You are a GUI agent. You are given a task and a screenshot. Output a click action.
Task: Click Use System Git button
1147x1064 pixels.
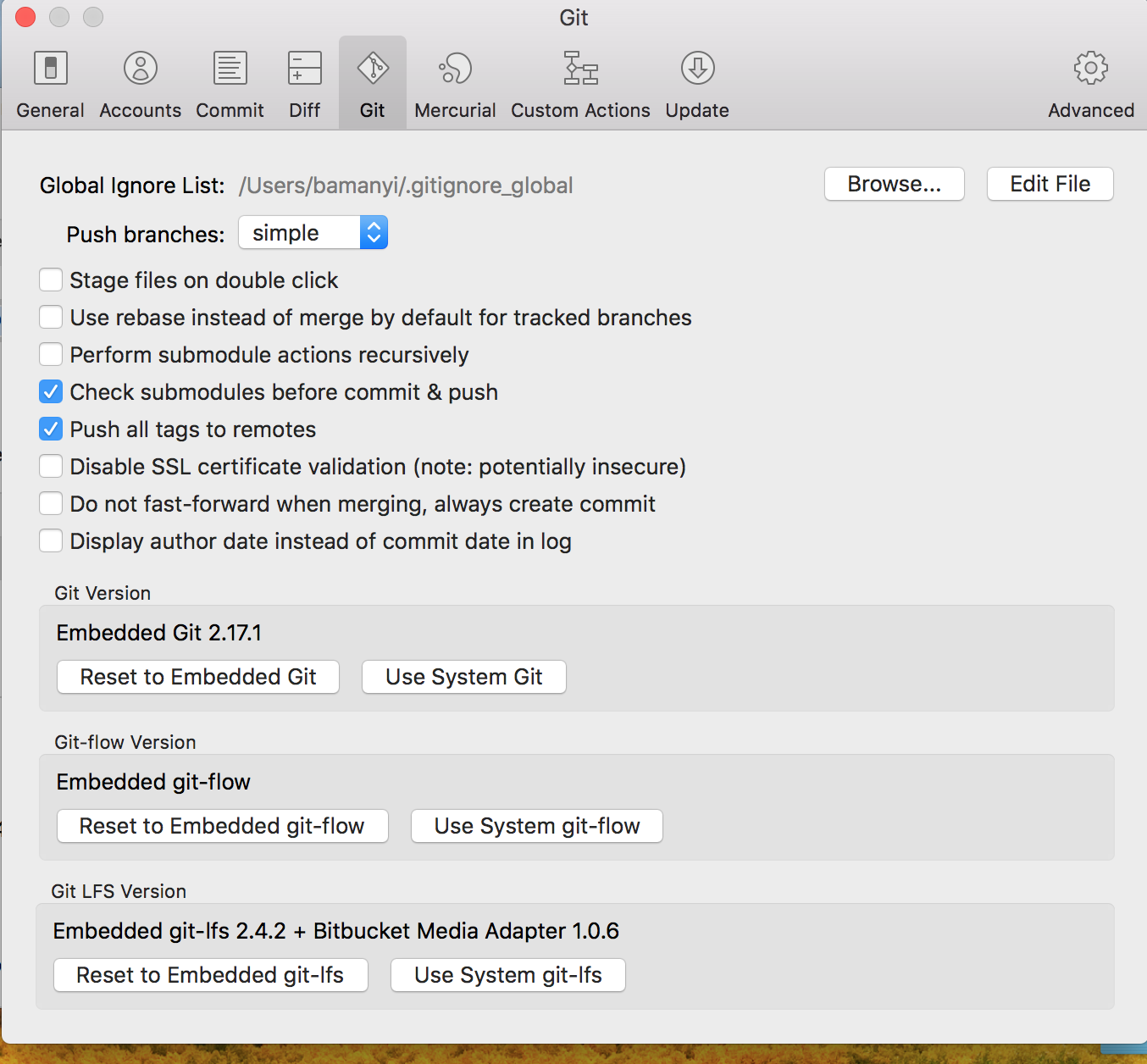464,677
